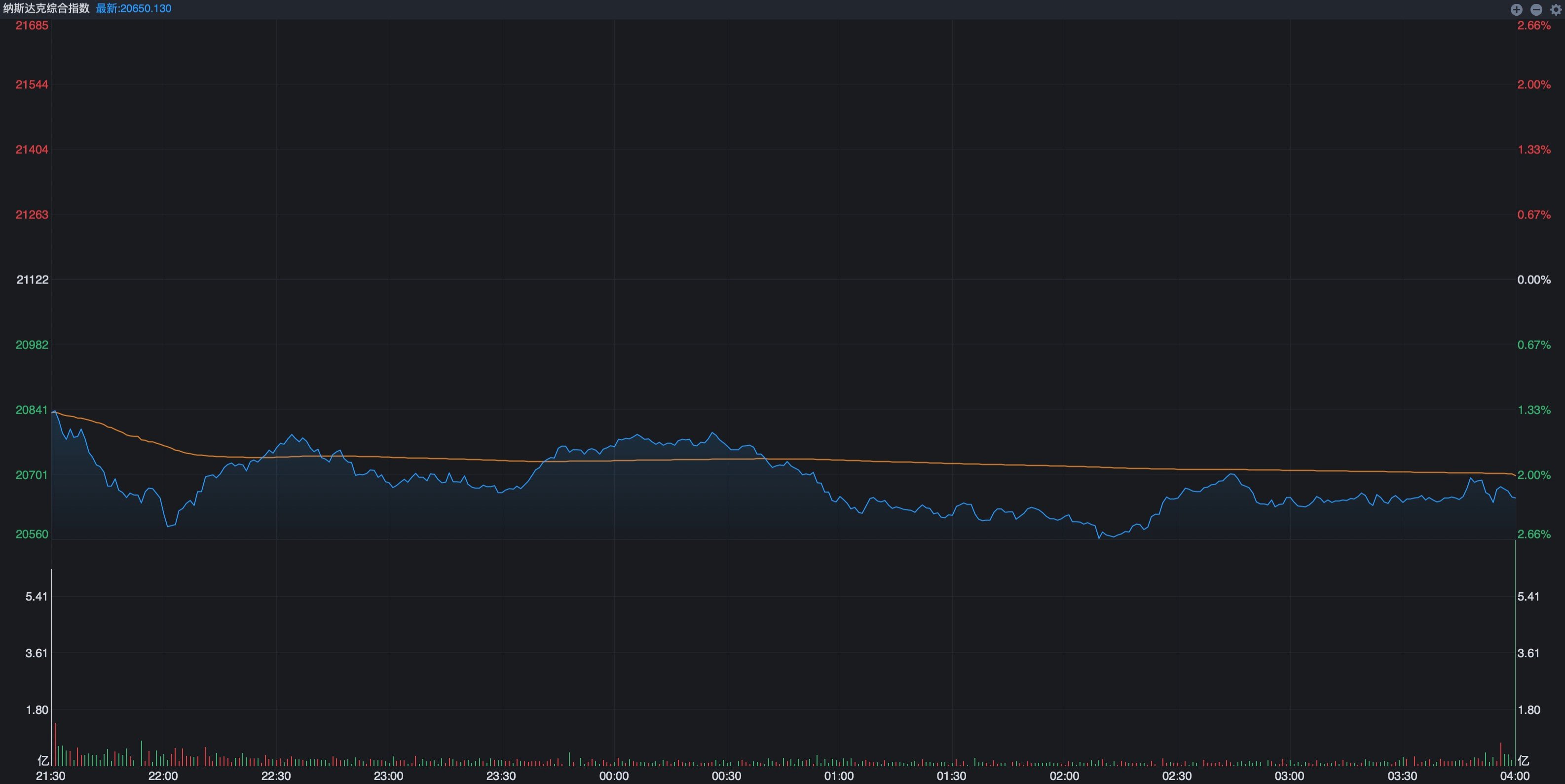
Task: Click the 02:30 time axis label
Action: [x=1177, y=776]
